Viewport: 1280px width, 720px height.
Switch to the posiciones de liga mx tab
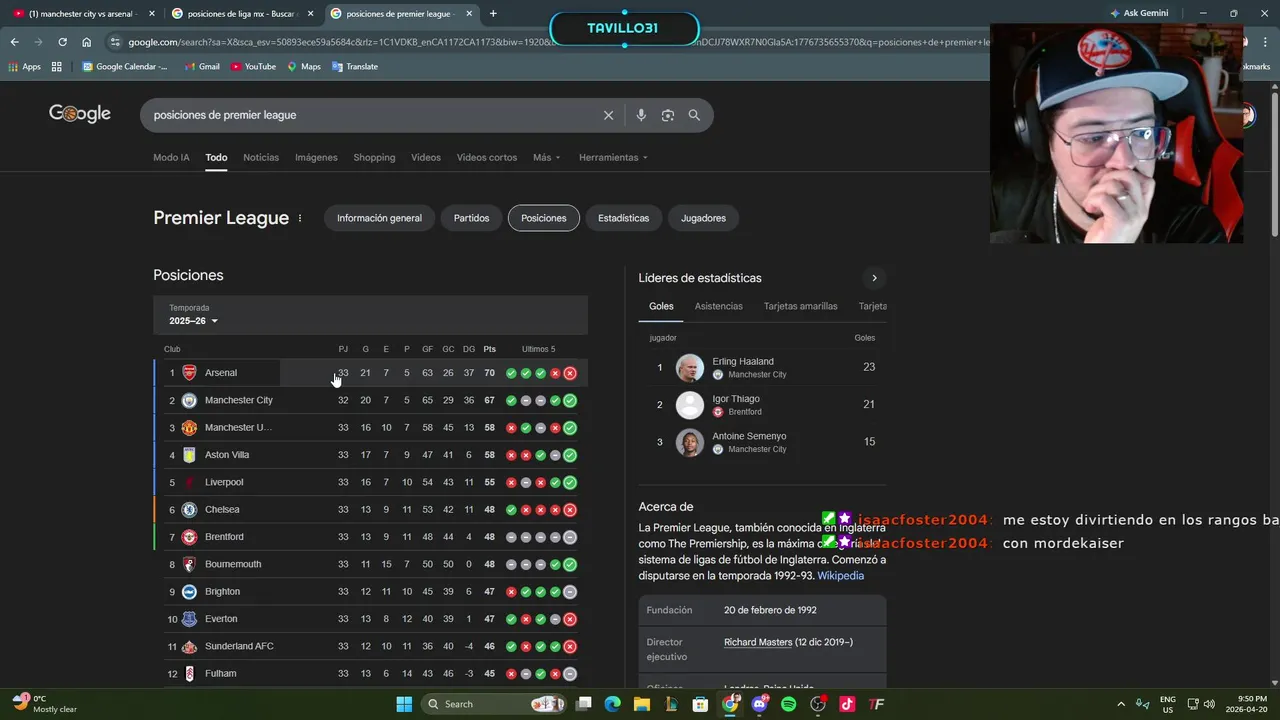tap(242, 13)
